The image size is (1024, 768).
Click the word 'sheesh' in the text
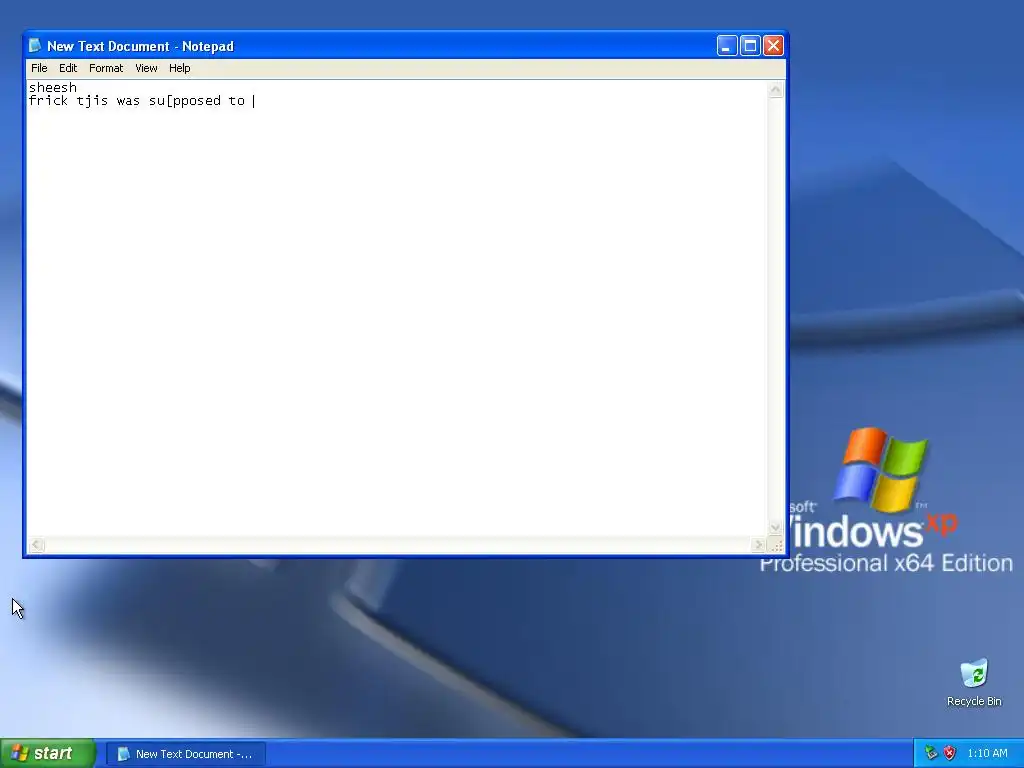(52, 88)
